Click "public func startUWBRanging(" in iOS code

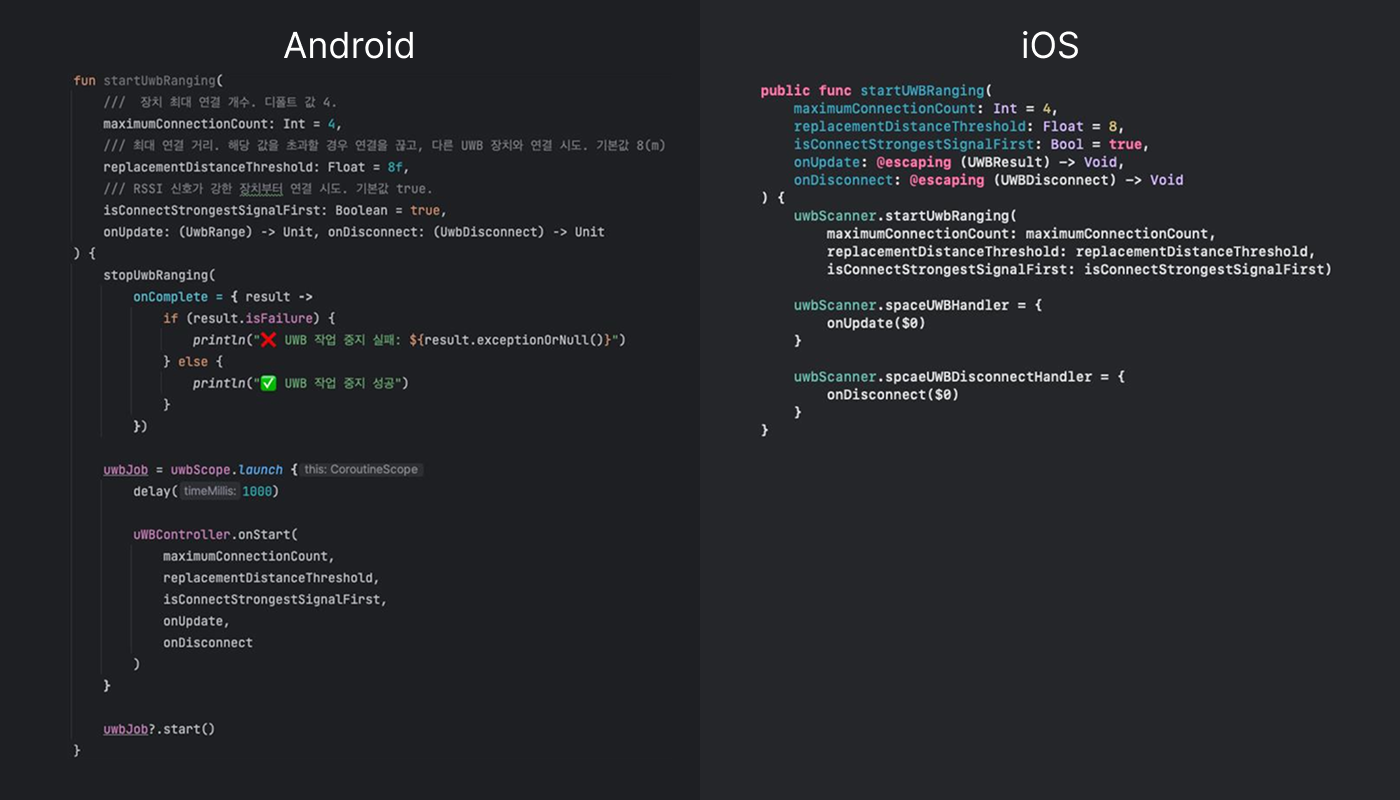tap(875, 90)
